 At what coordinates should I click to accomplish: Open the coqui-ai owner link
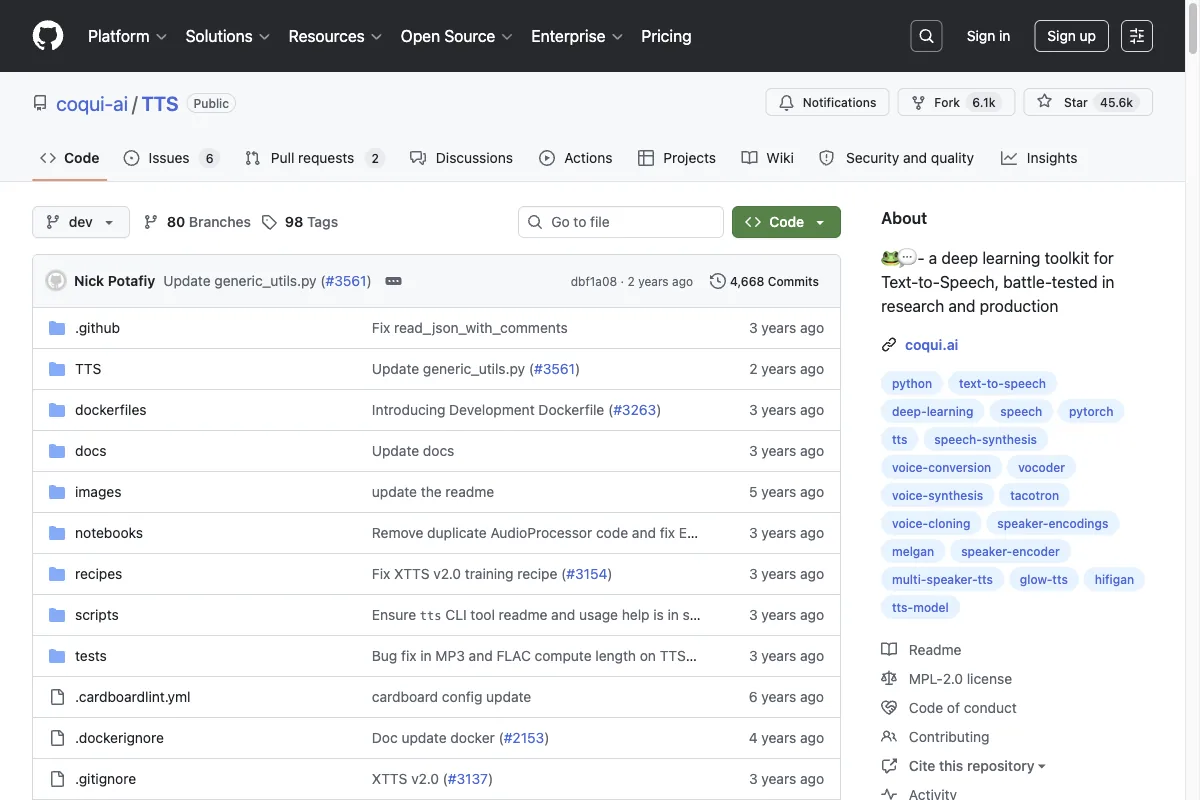[x=92, y=103]
